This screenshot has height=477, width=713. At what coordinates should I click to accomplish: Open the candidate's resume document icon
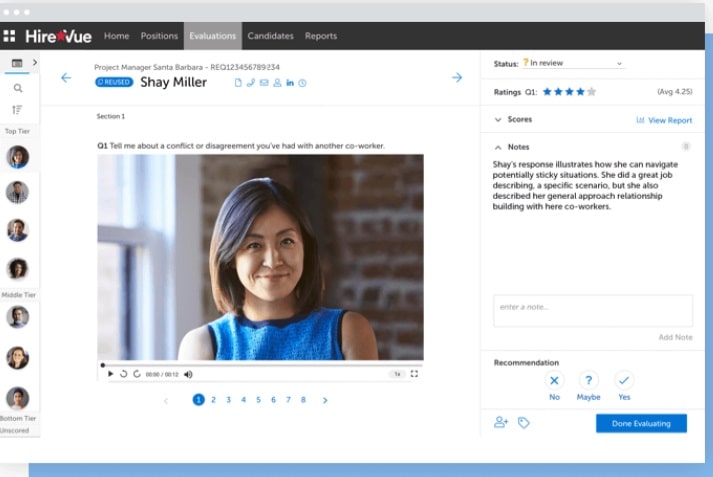[x=238, y=83]
